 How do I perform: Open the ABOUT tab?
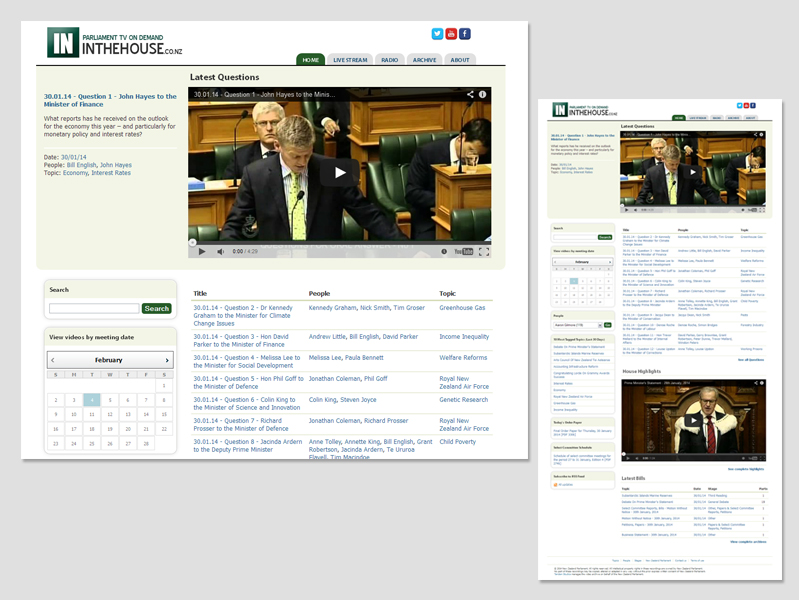click(460, 60)
